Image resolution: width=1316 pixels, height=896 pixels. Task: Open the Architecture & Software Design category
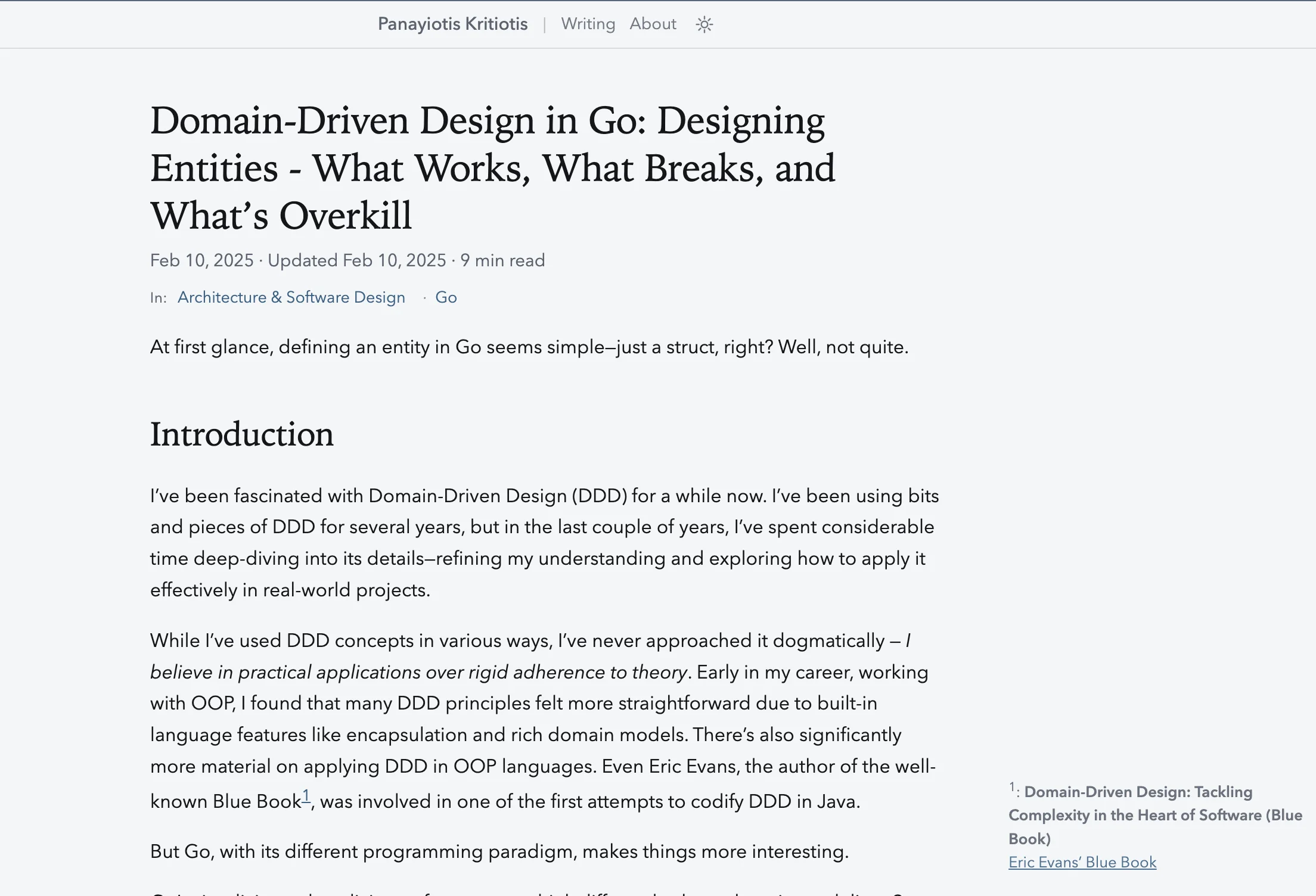tap(291, 297)
